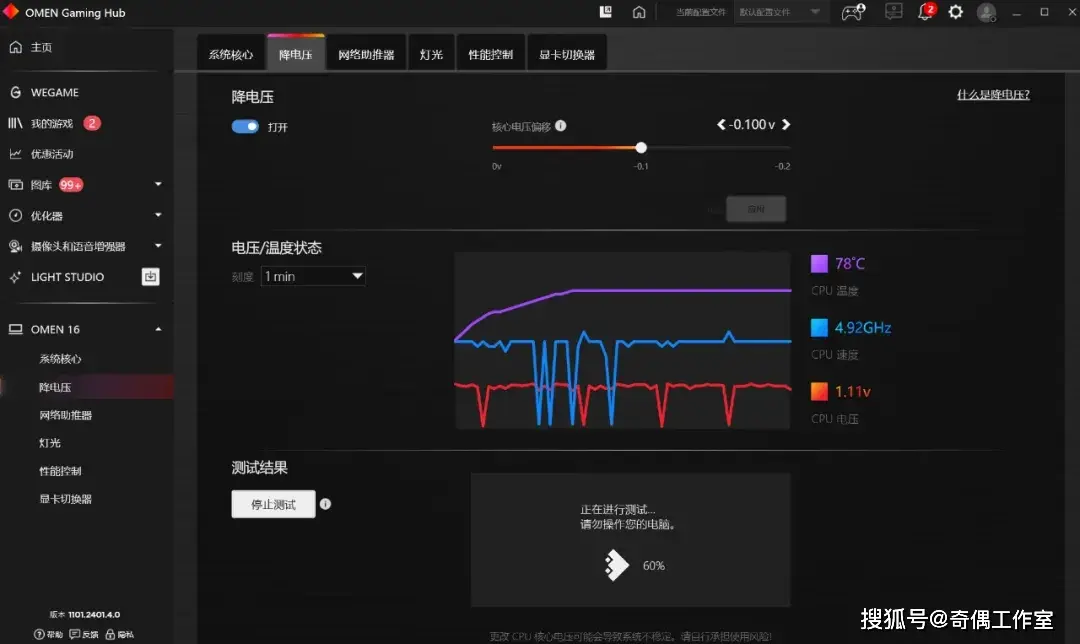The height and width of the screenshot is (644, 1080).
Task: Increase voltage offset with right arrow
Action: (786, 125)
